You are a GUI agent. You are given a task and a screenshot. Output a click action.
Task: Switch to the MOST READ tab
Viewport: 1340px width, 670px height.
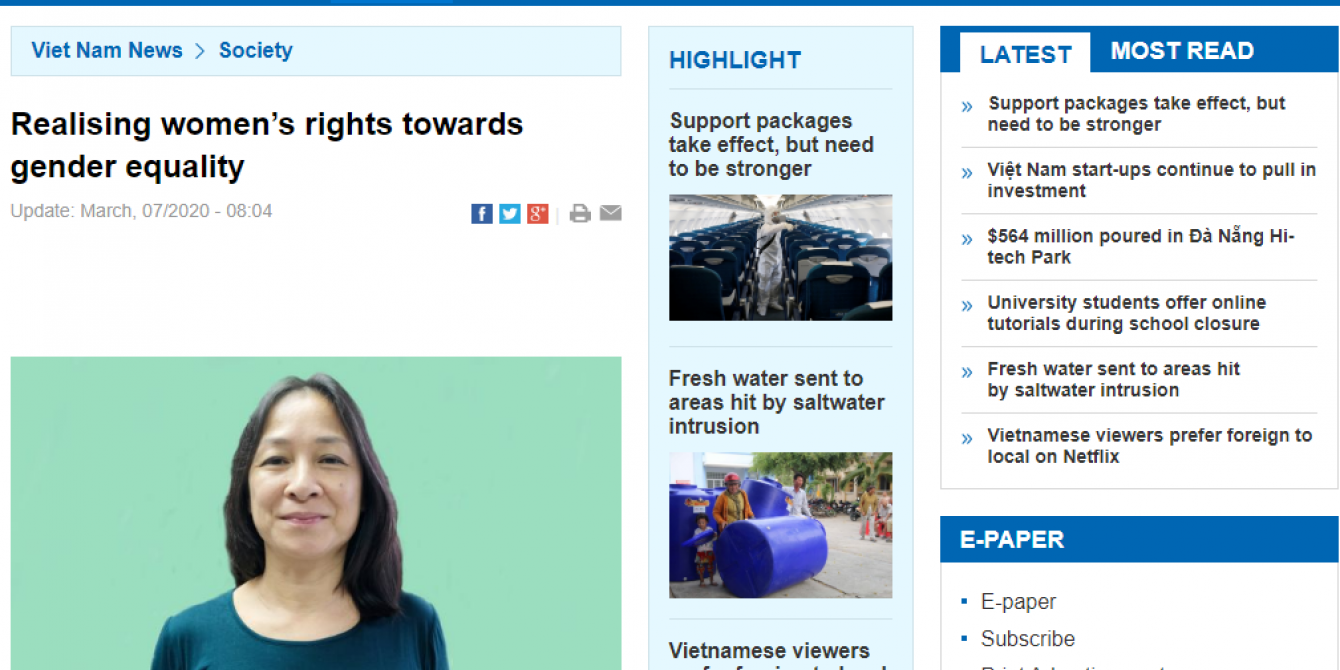pyautogui.click(x=1182, y=51)
